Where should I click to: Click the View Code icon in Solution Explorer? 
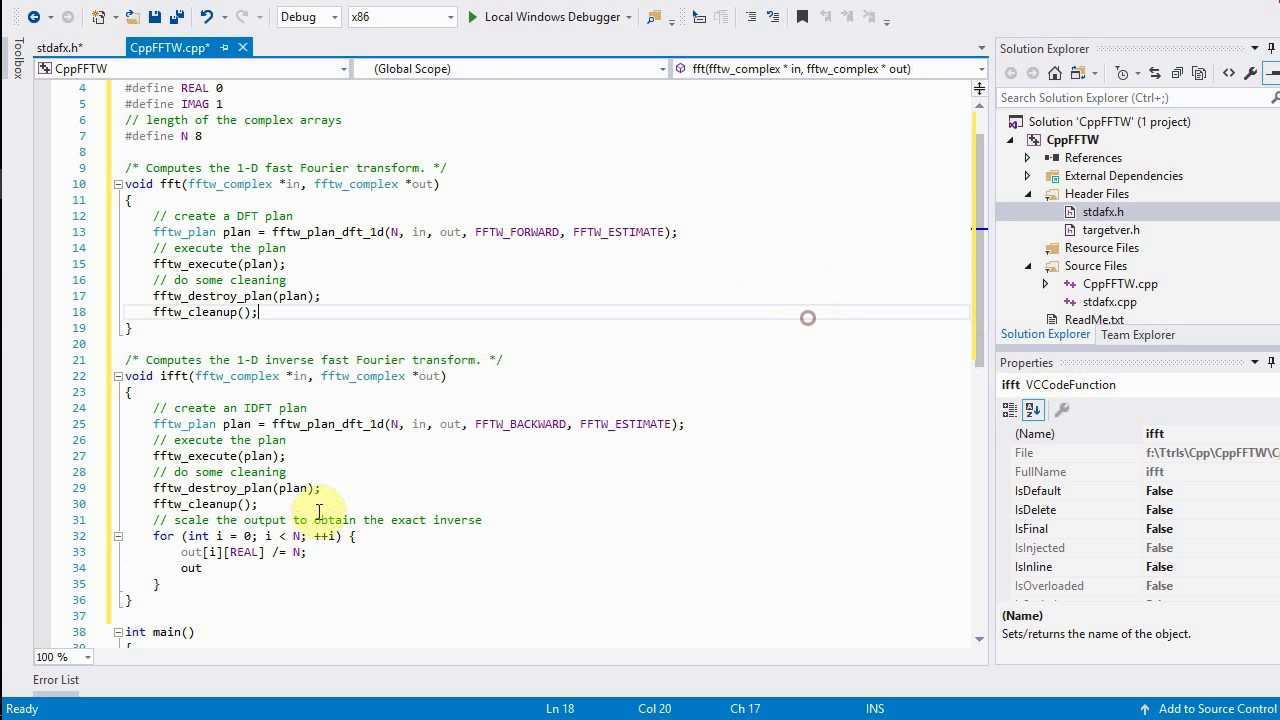(x=1229, y=73)
